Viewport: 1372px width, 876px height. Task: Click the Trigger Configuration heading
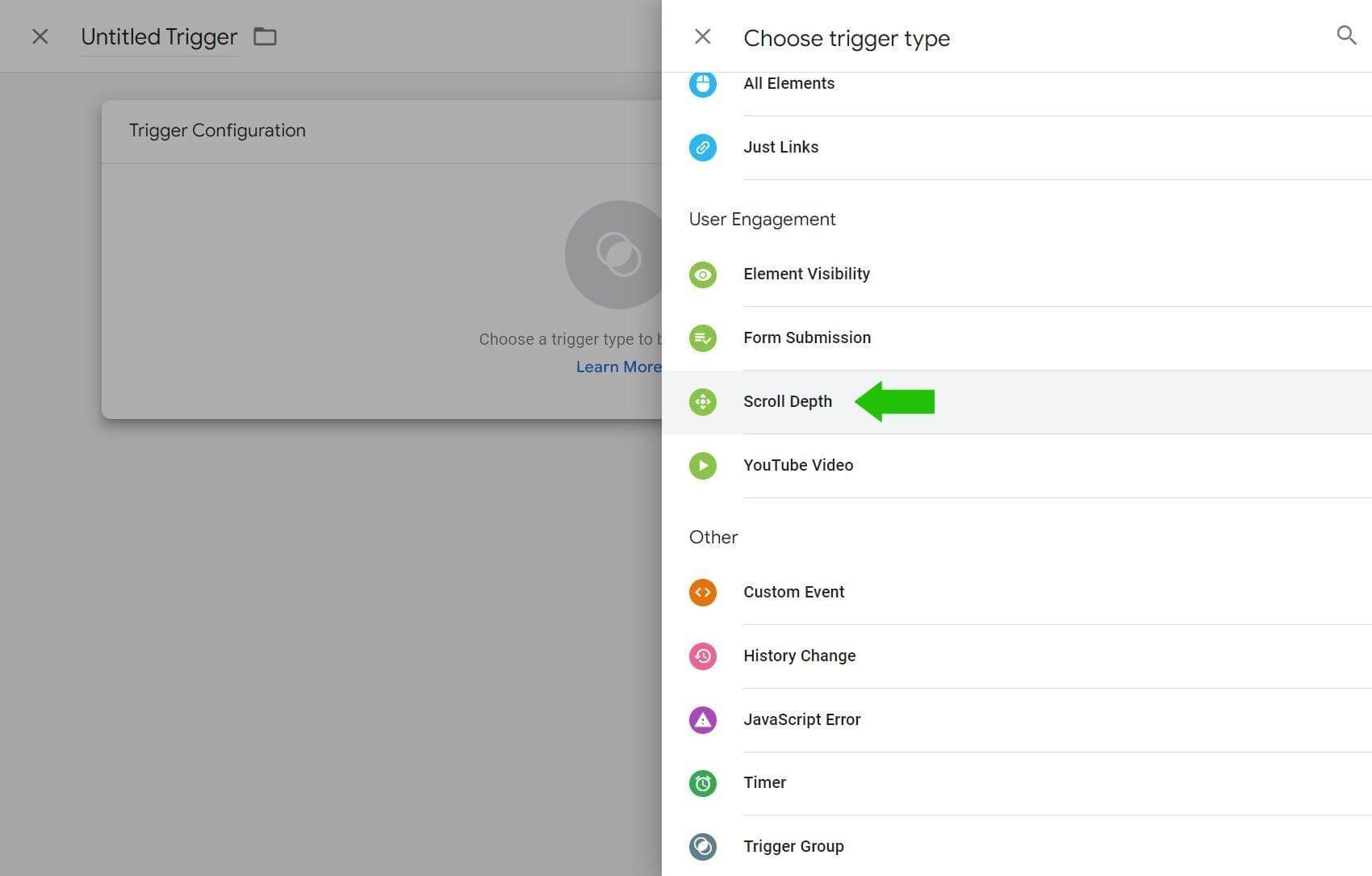point(217,131)
